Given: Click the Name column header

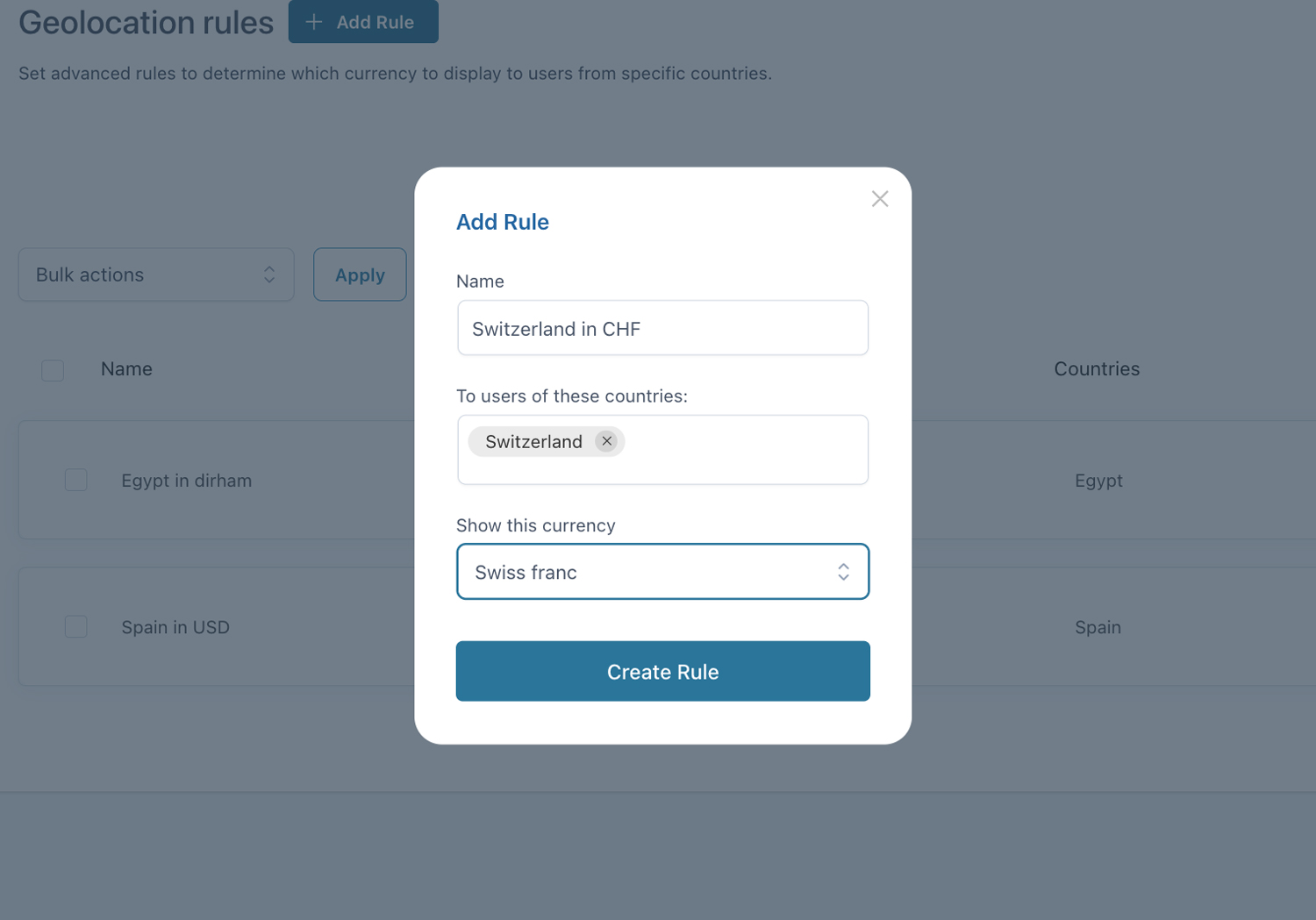Looking at the screenshot, I should [126, 369].
